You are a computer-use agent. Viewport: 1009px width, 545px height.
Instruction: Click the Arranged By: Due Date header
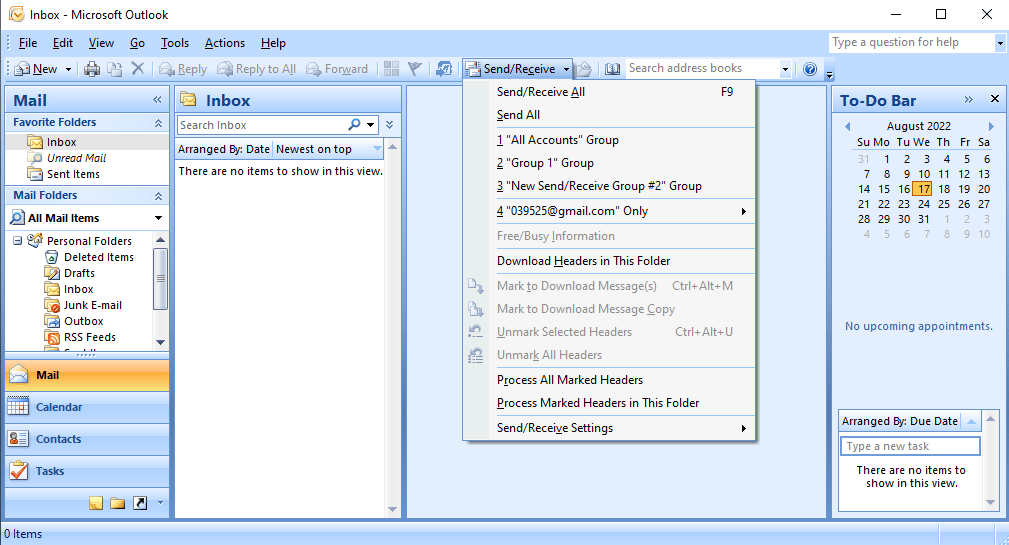coord(900,421)
